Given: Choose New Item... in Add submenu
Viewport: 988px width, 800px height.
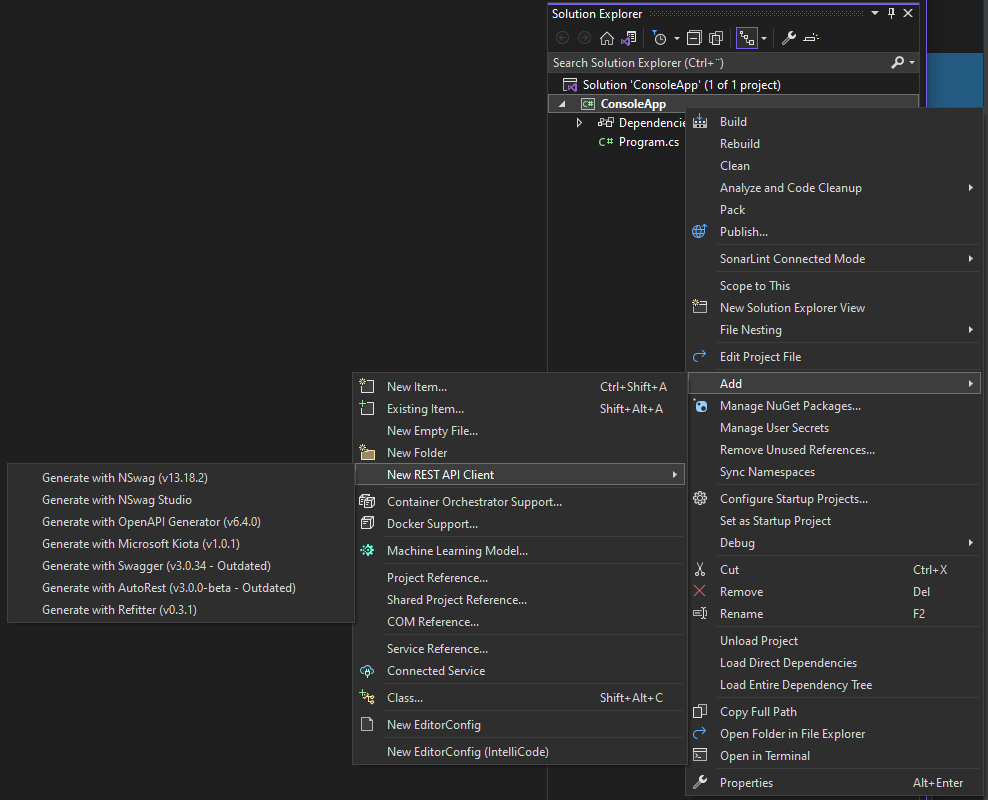Looking at the screenshot, I should coord(520,387).
